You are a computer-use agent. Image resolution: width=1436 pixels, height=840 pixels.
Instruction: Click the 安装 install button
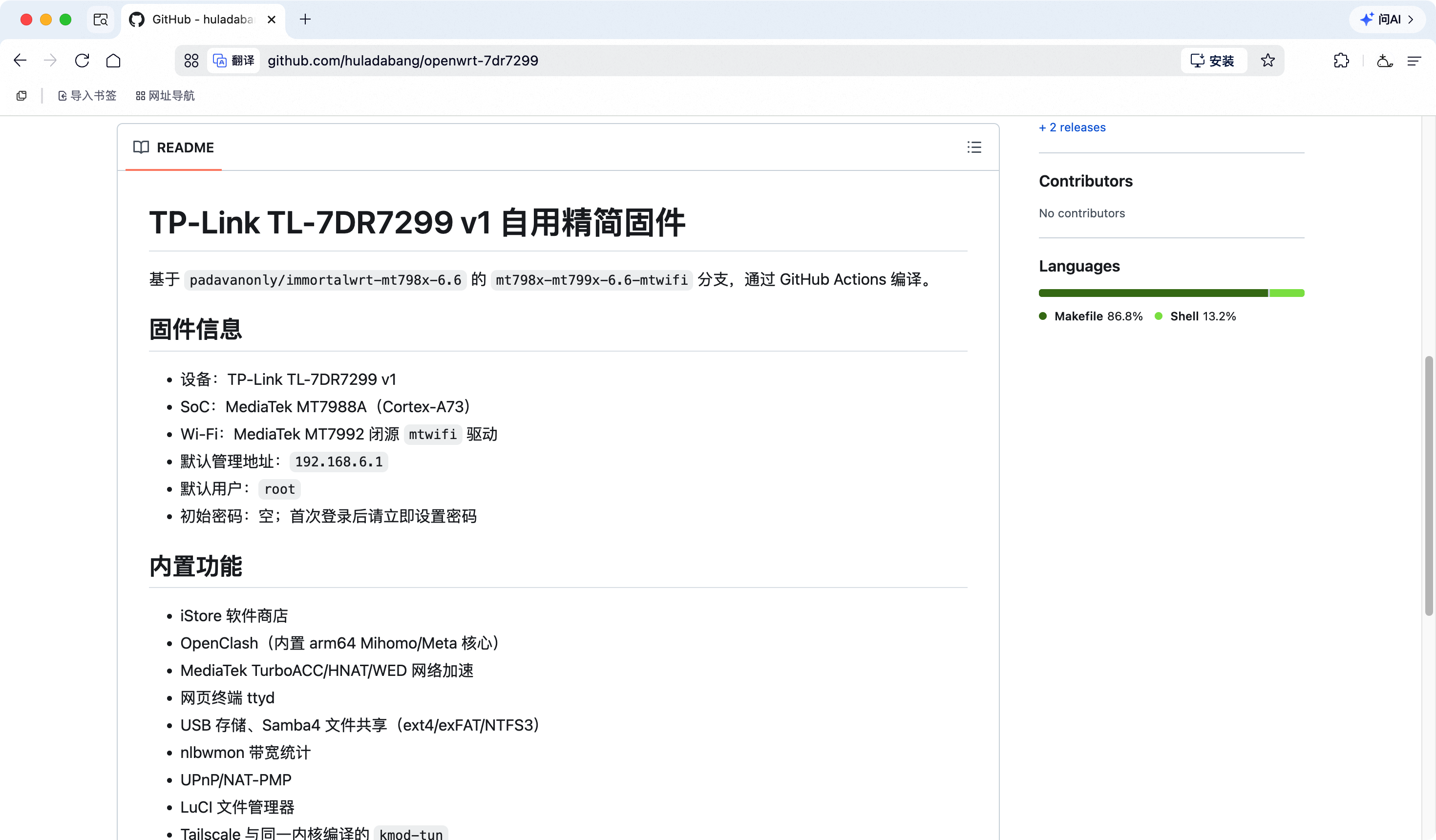coord(1213,61)
